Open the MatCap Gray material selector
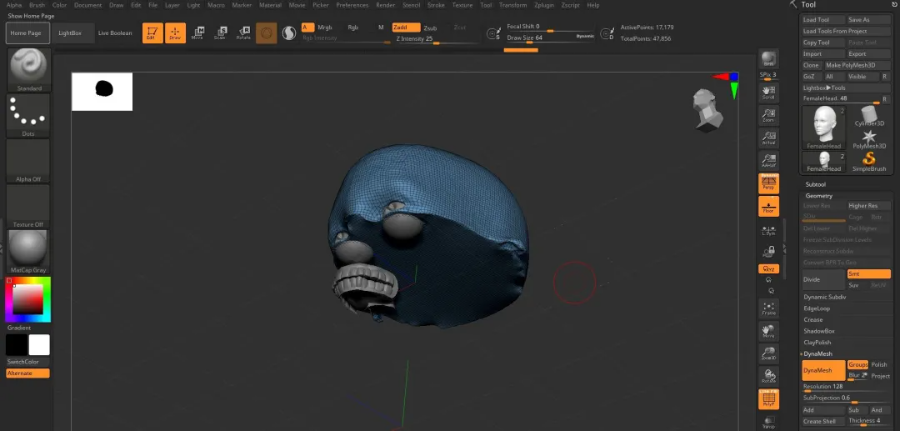Screen dimensions: 900x431 (29, 251)
